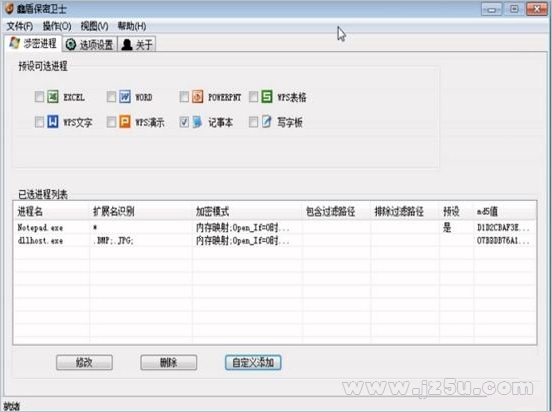Click the 写字板 wordpad icon

(x=267, y=122)
